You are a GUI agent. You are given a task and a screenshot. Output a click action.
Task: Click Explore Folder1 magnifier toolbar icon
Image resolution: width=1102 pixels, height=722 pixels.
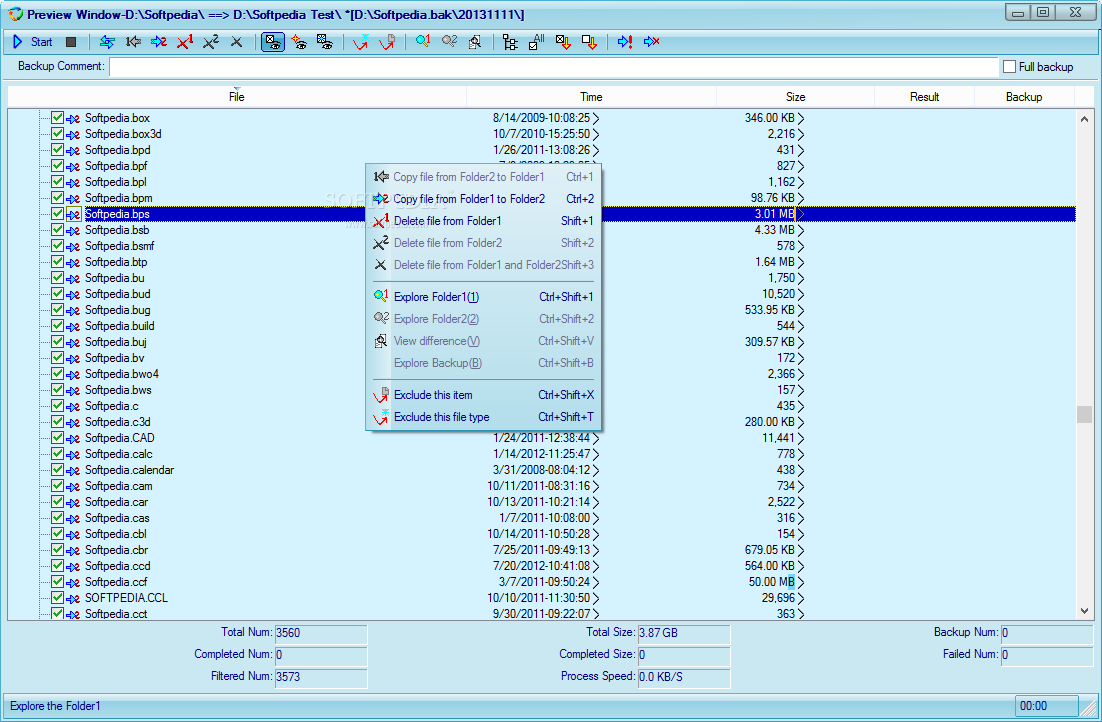point(422,42)
